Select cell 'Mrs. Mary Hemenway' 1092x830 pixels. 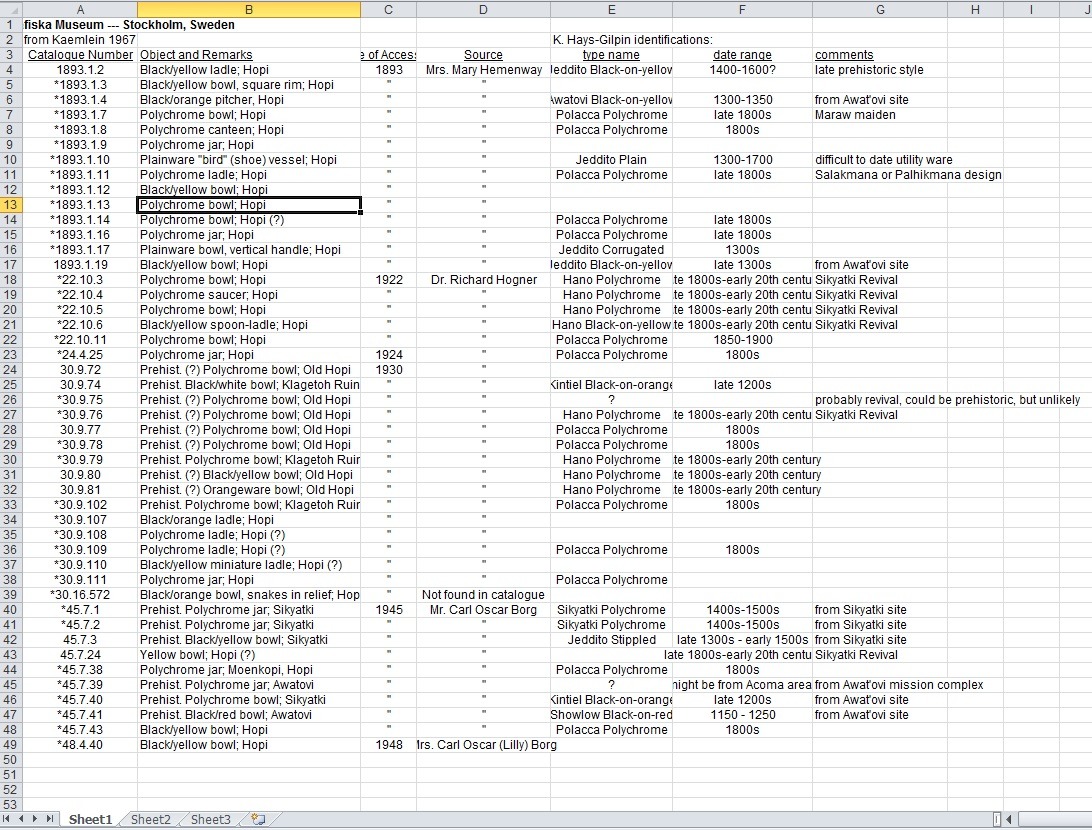[483, 70]
